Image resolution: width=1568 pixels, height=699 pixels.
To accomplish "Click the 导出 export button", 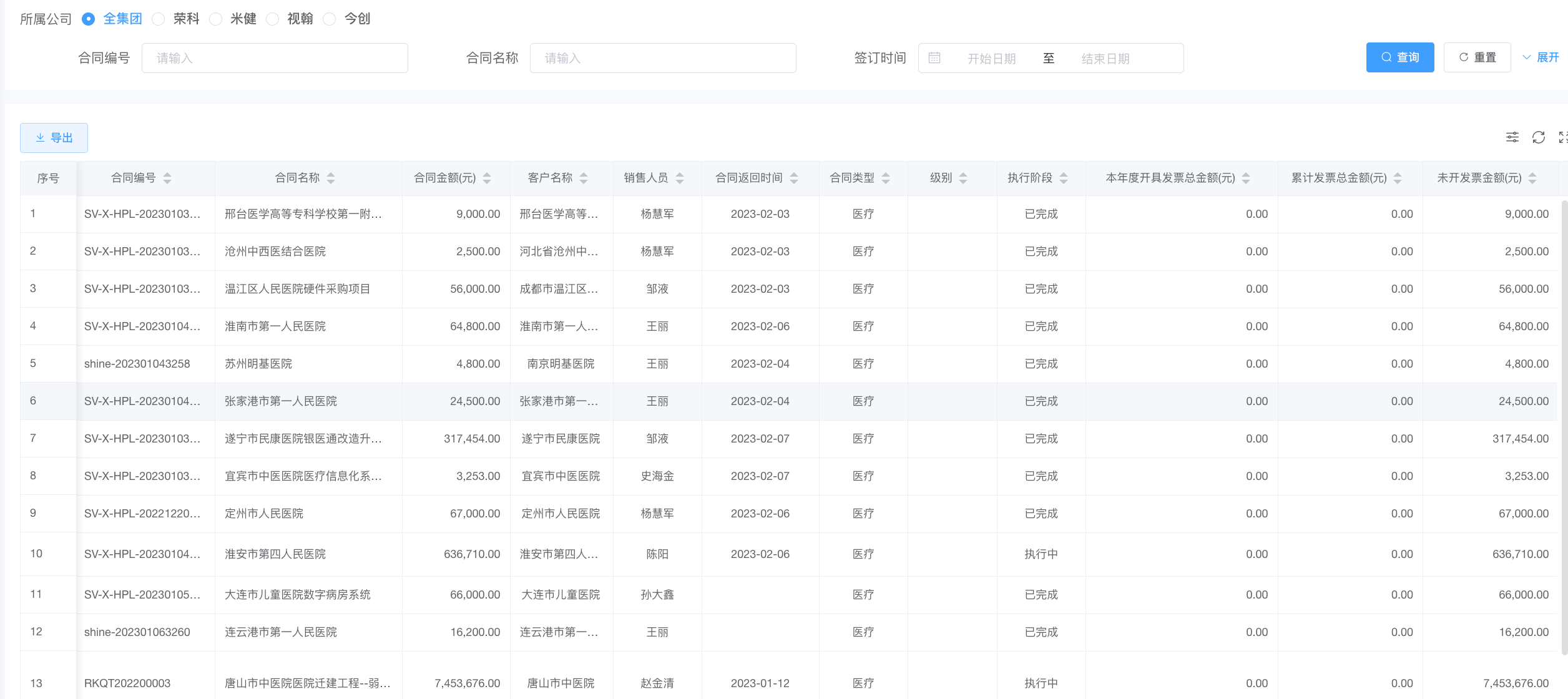I will click(54, 138).
